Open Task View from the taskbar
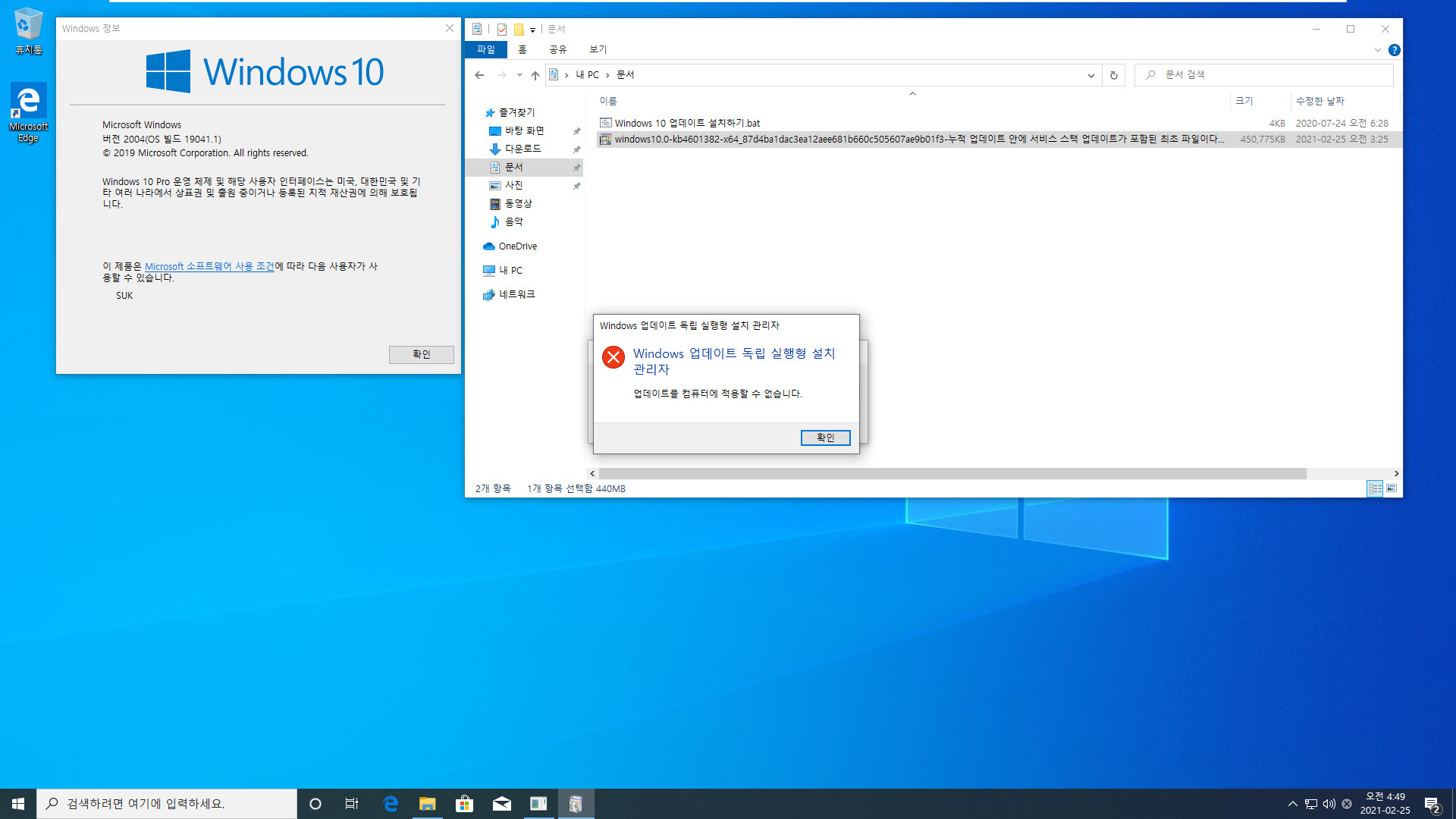The height and width of the screenshot is (819, 1456). pyautogui.click(x=352, y=804)
